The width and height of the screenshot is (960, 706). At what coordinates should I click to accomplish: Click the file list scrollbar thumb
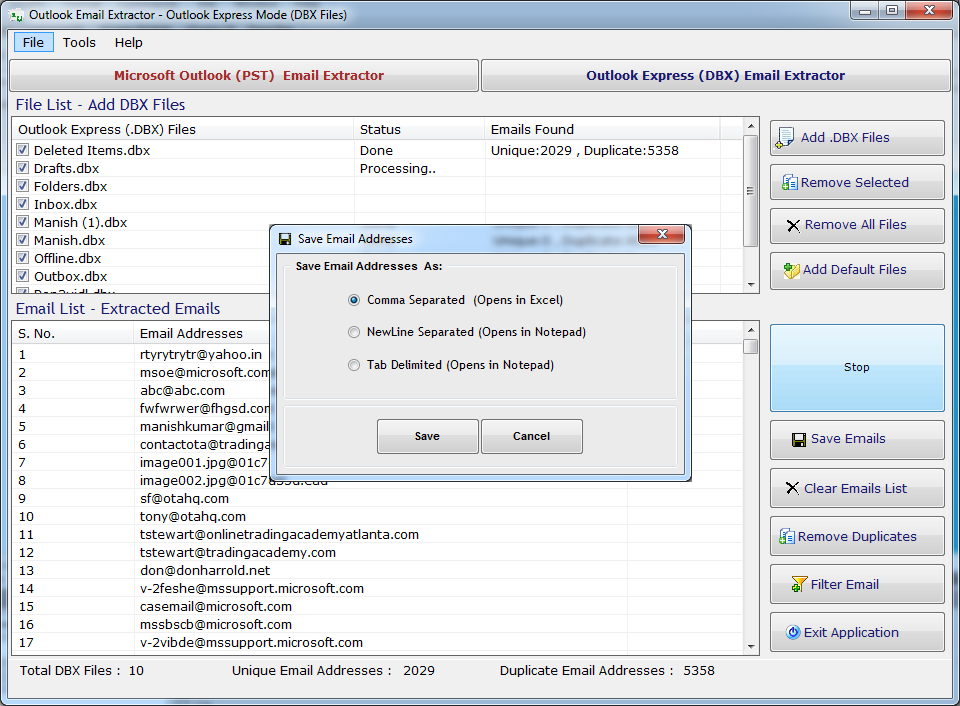[751, 191]
